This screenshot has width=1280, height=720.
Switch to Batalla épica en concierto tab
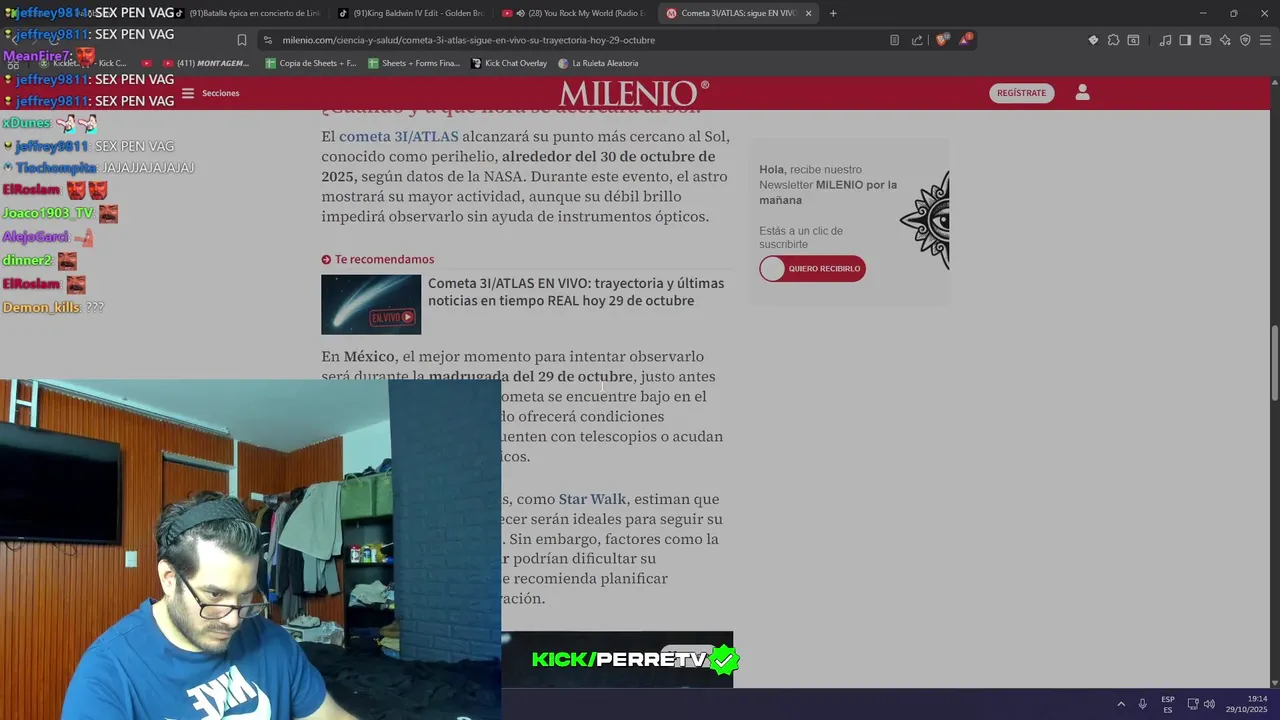coord(248,13)
